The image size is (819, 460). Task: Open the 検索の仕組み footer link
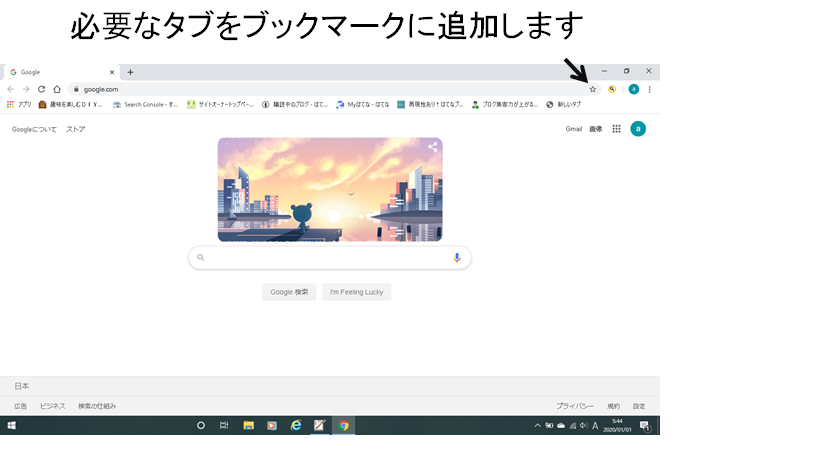pos(97,406)
